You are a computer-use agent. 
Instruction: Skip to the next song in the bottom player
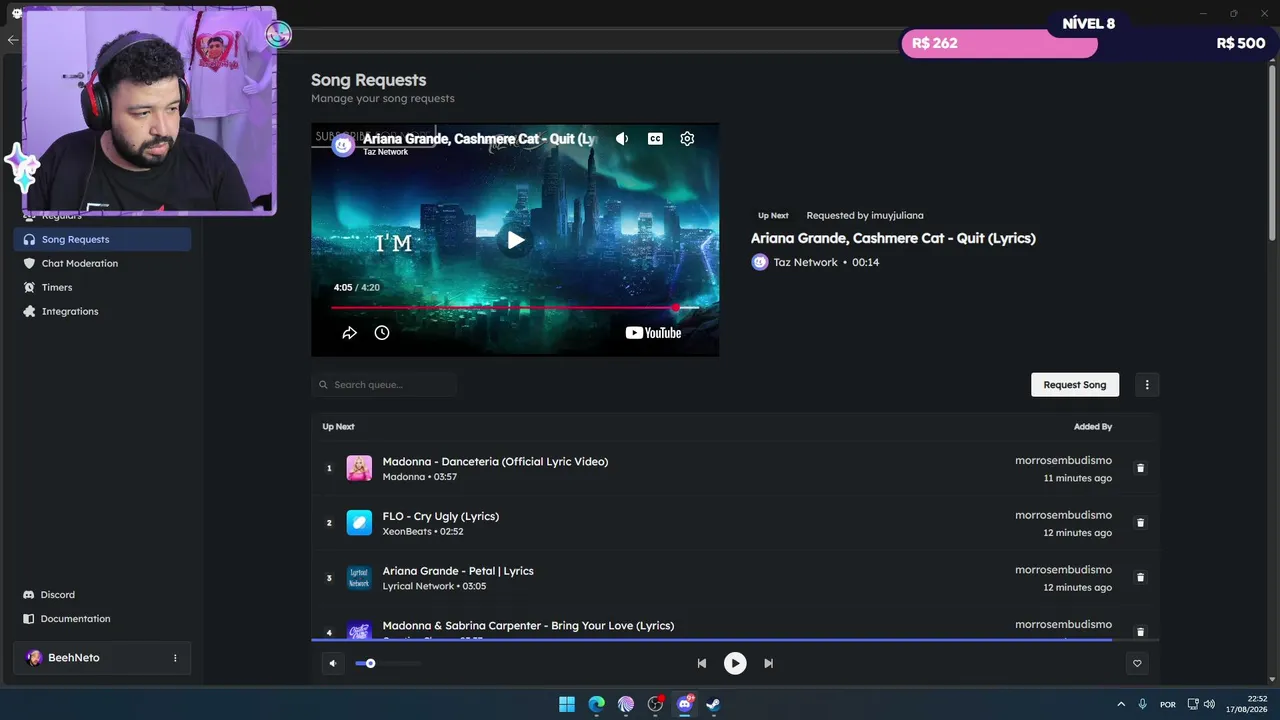point(768,663)
